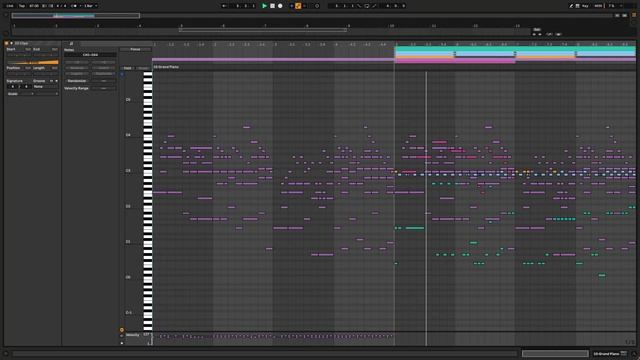Click the Follow playback icon left of position
Screen dimensions: 640x360
[x=224, y=6]
